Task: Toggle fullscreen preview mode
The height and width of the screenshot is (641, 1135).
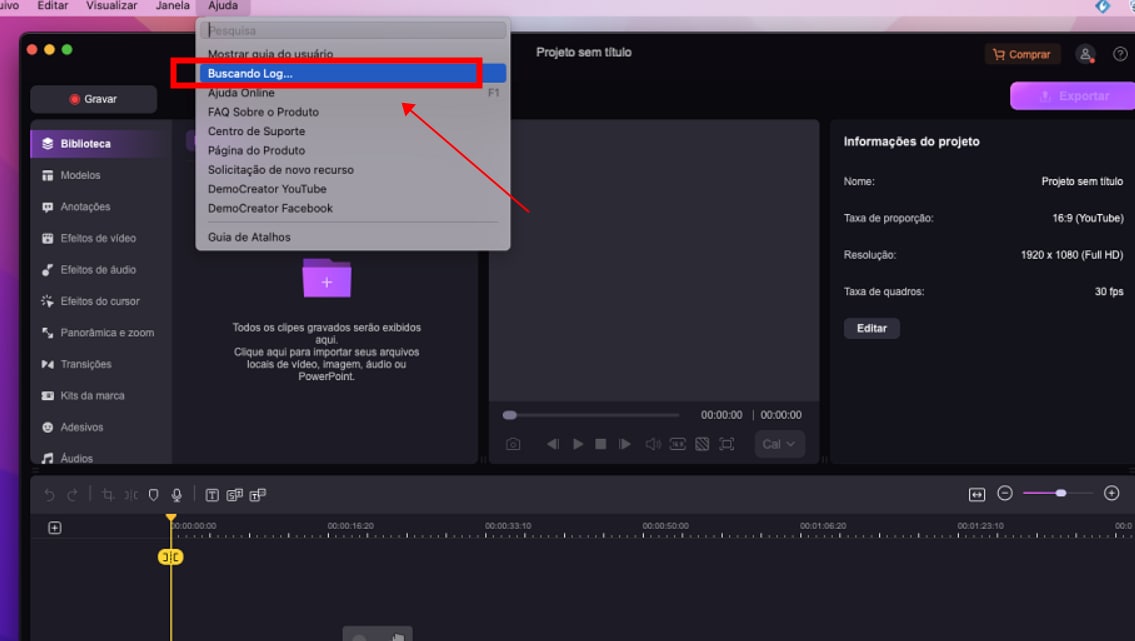Action: pos(727,444)
